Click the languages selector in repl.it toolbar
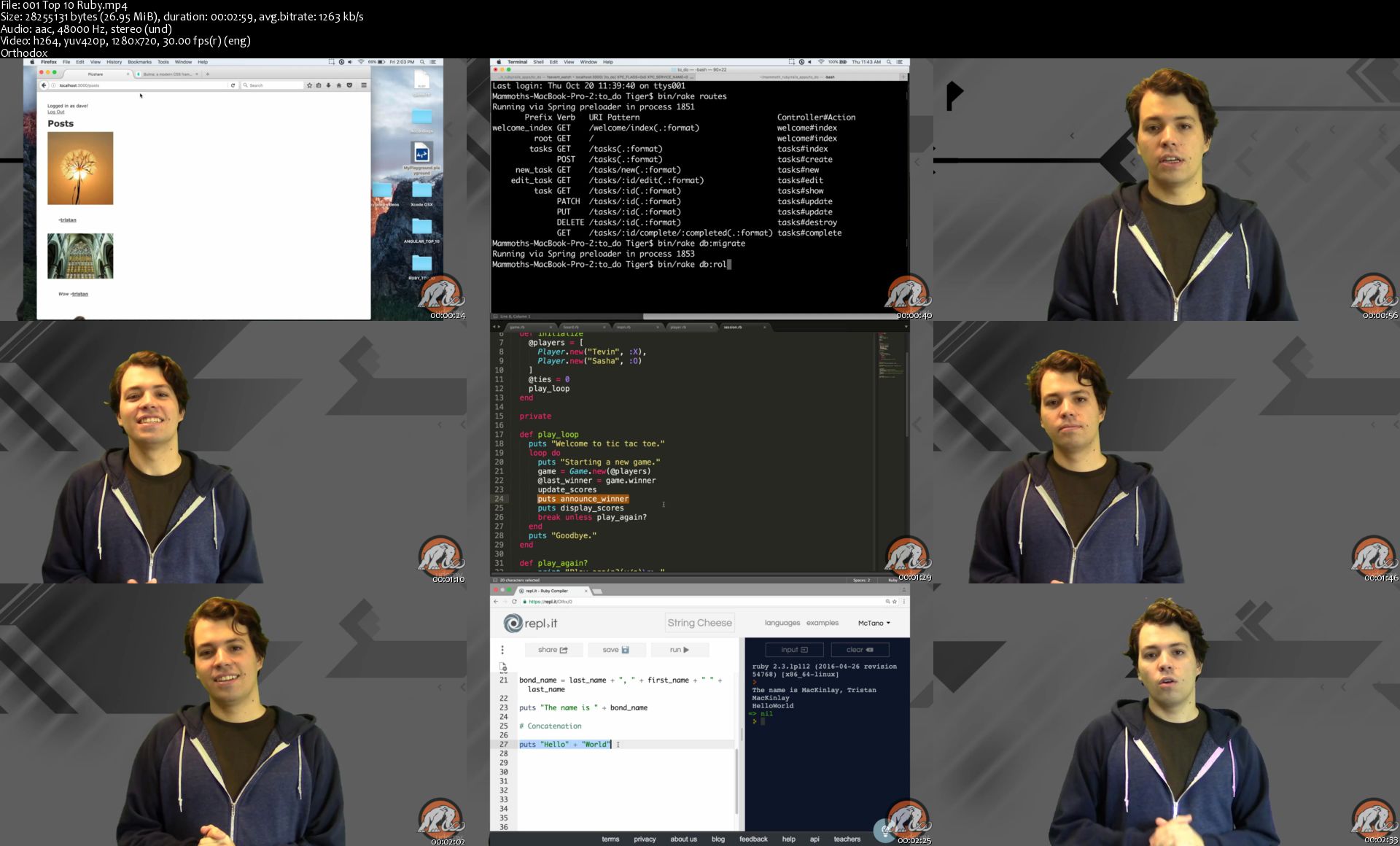The height and width of the screenshot is (846, 1400). tap(779, 622)
